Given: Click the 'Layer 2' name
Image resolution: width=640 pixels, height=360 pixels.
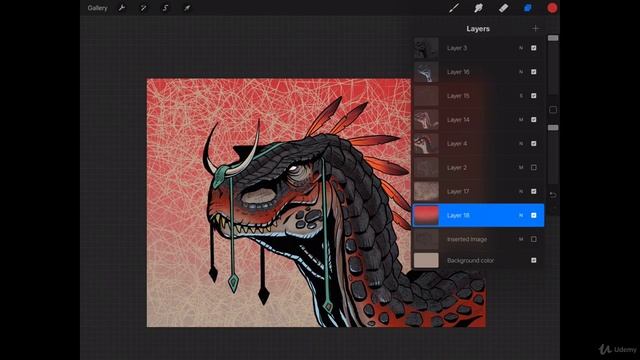Looking at the screenshot, I should click(x=457, y=167).
